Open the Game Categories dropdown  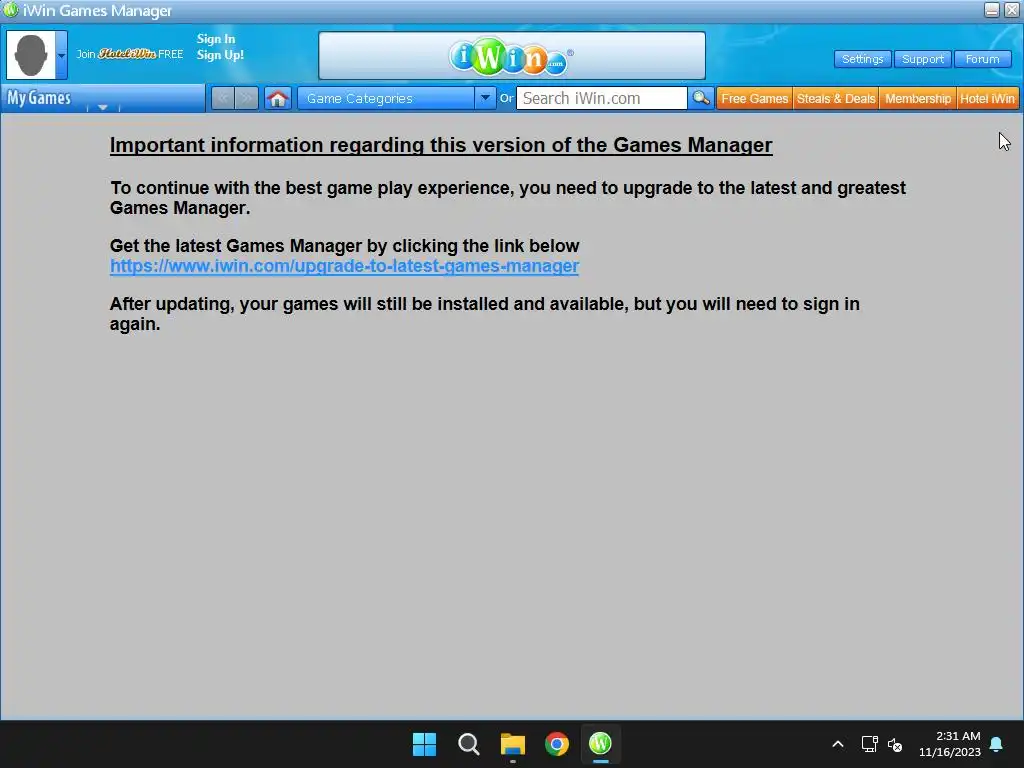pos(396,99)
